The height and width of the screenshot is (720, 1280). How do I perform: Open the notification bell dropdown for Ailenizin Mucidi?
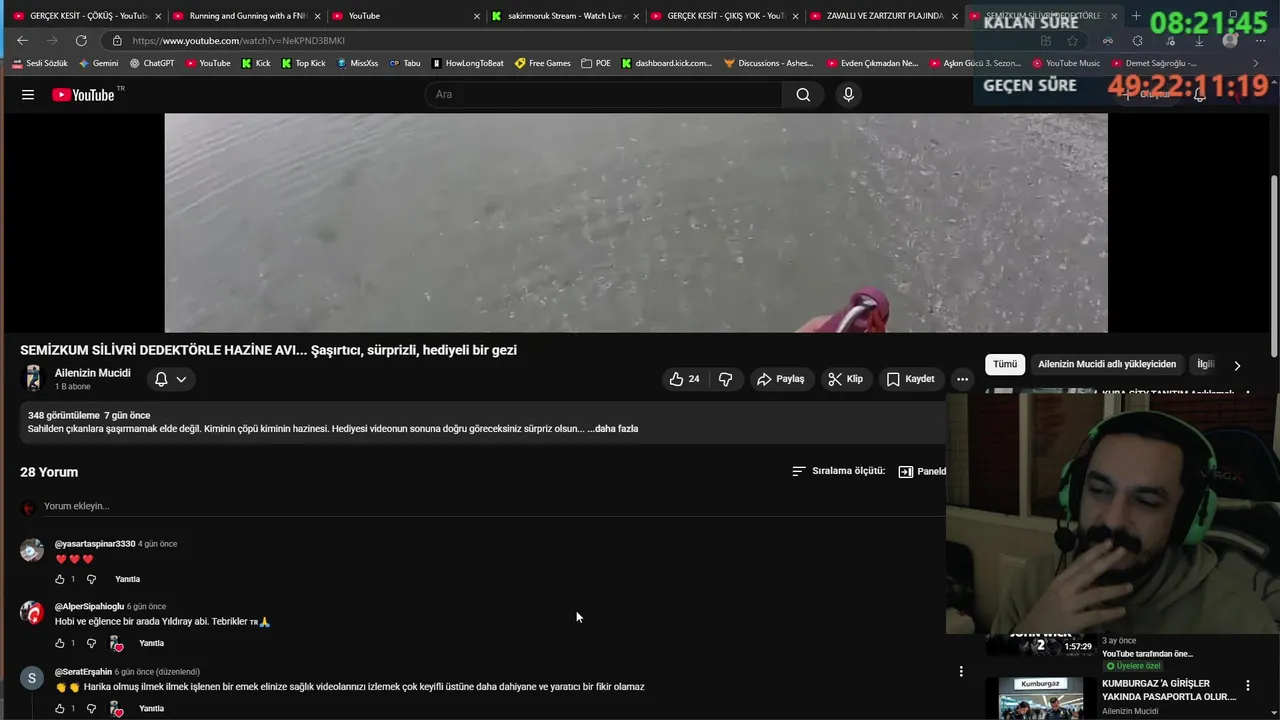[x=171, y=379]
